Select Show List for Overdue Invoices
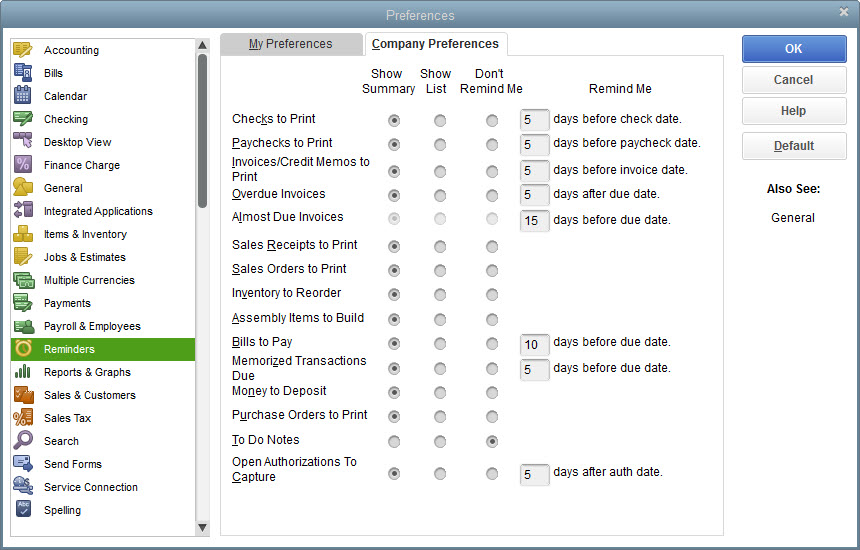Viewport: 860px width, 550px height. (440, 195)
